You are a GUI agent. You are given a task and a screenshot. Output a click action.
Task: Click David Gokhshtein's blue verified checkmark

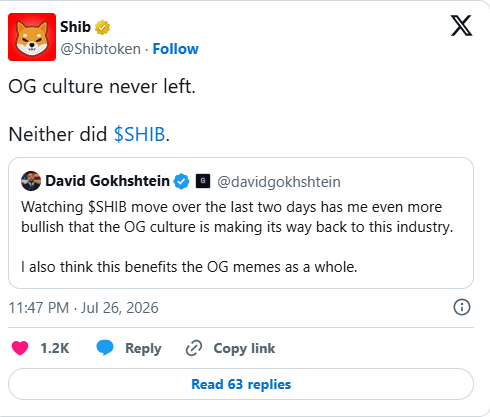[182, 182]
